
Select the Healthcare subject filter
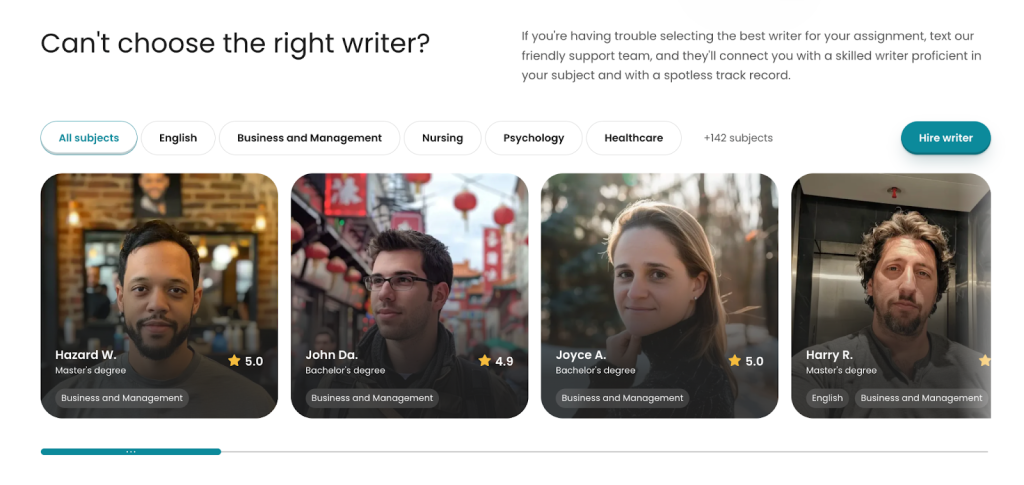click(633, 138)
